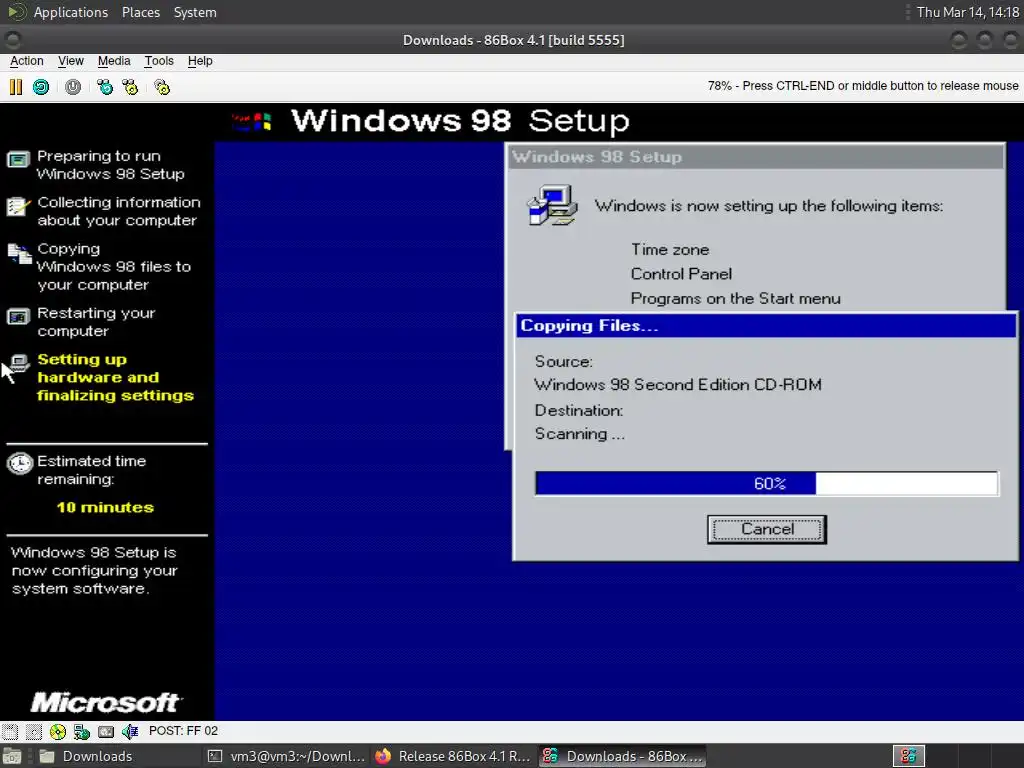Send Ctrl+Alt+Esc with the yellow key icon

(x=131, y=87)
